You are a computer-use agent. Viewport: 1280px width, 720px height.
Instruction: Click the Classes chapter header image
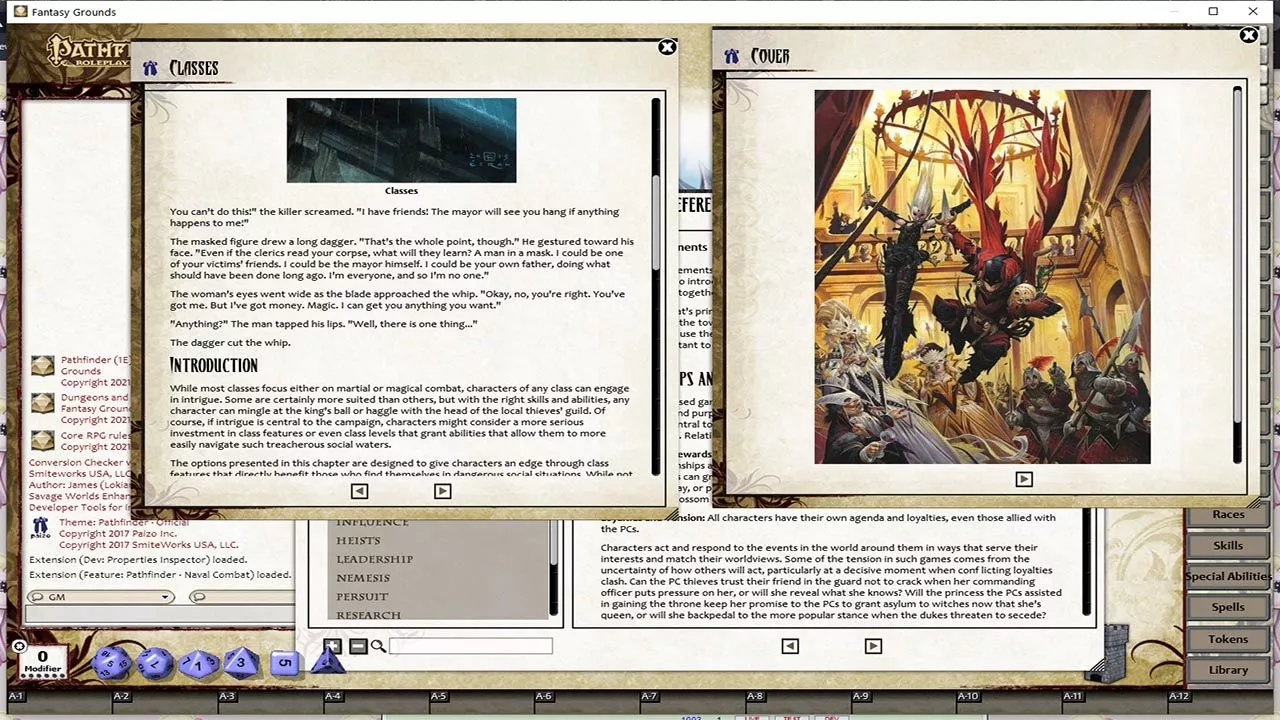(x=401, y=140)
